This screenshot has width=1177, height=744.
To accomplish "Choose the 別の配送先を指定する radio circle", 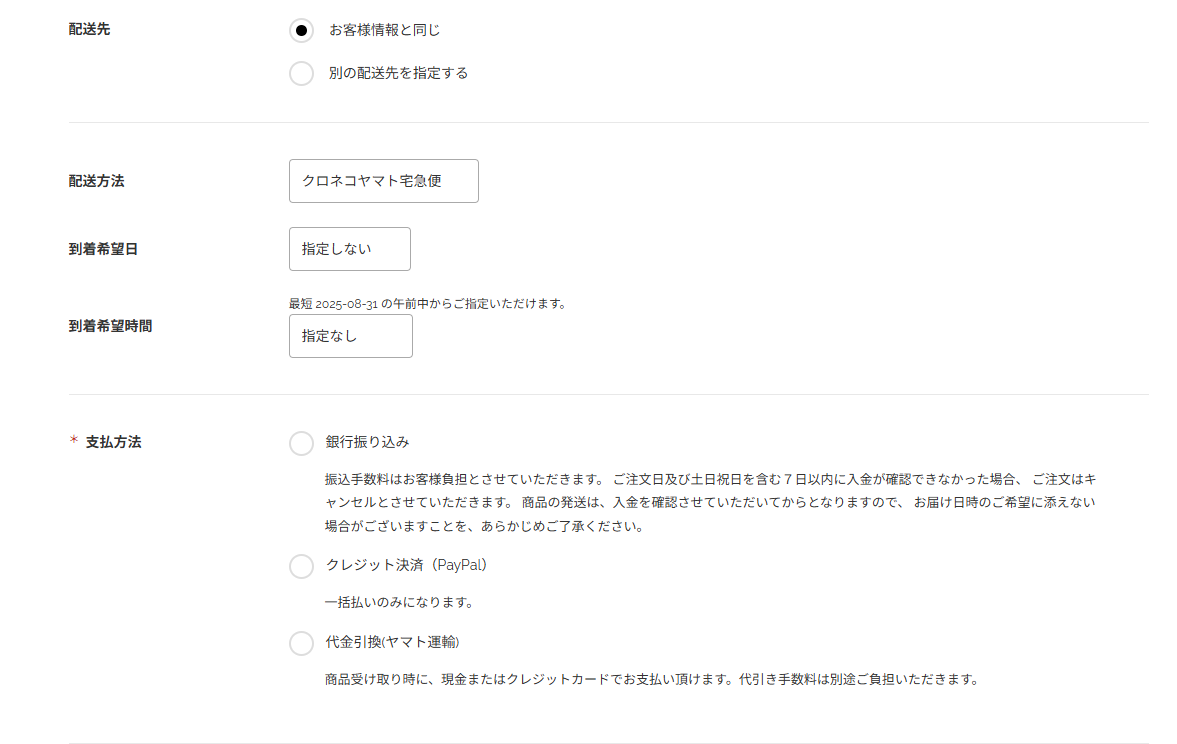I will 301,73.
